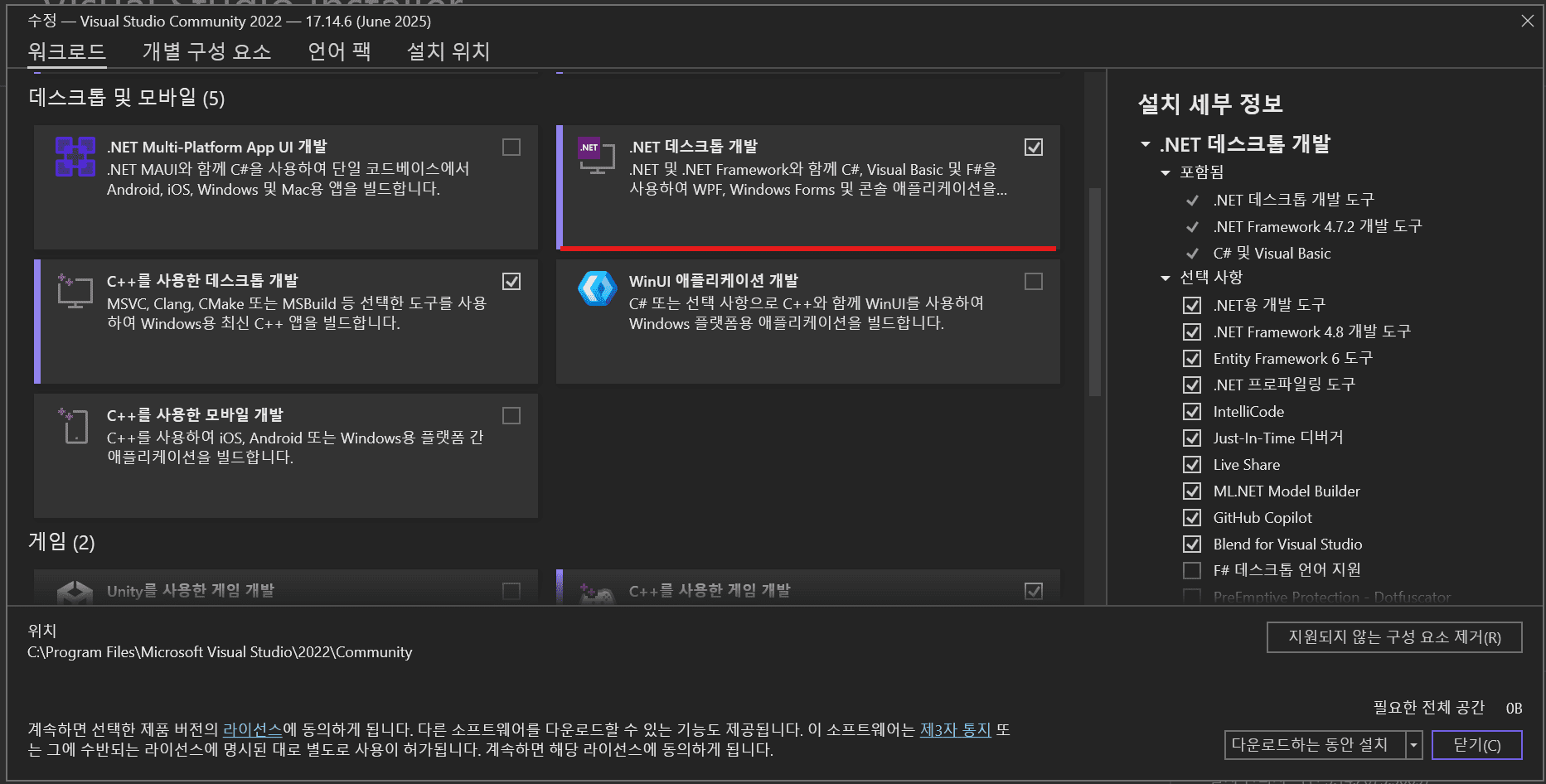1546x784 pixels.
Task: Click the 데스크톱 및 모바일 (5) heading
Action: pos(127,98)
